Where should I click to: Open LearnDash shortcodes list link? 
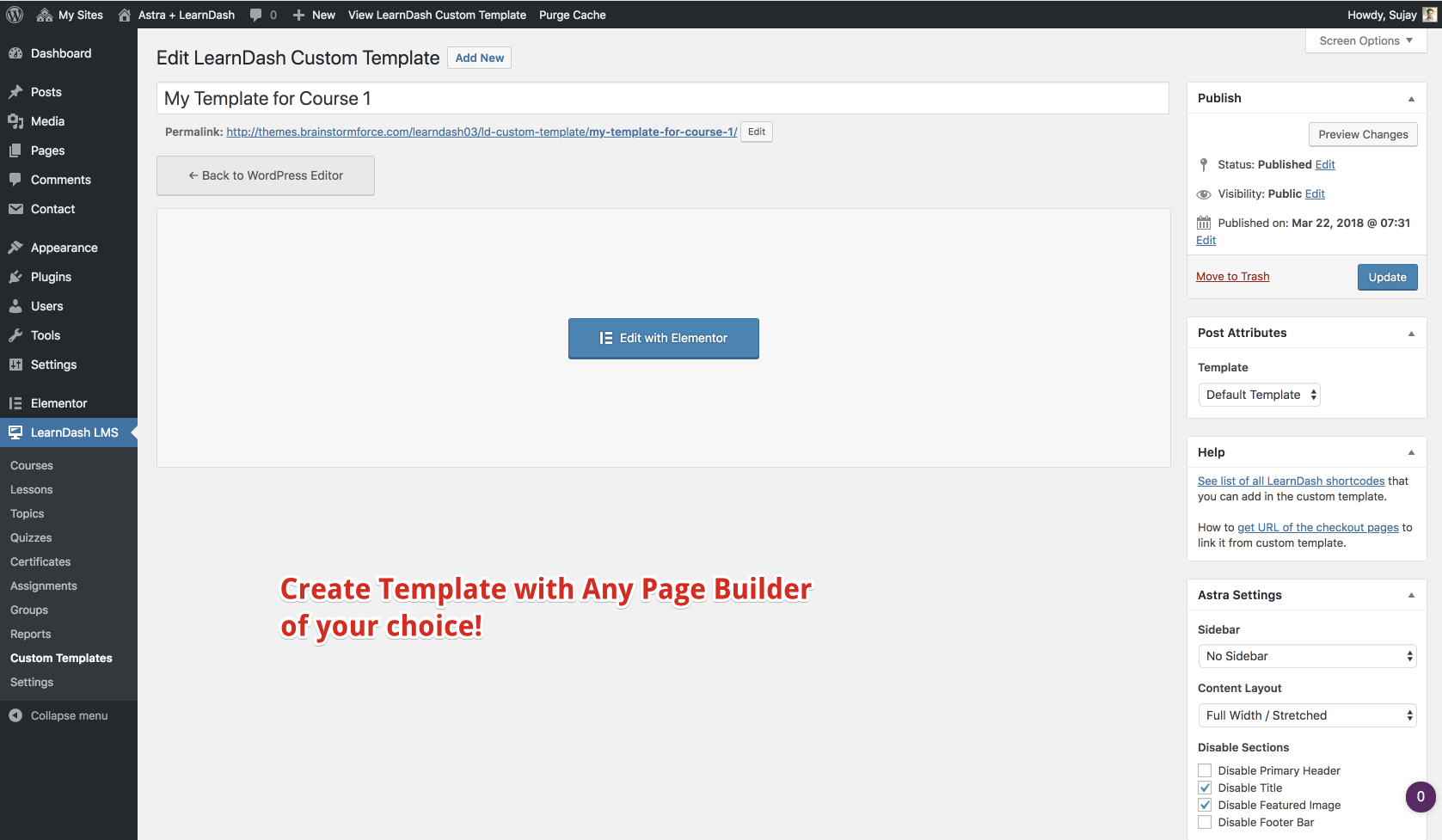(x=1291, y=481)
